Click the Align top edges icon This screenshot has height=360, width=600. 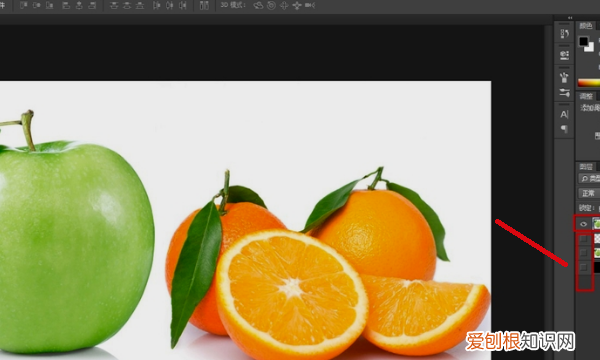tap(24, 5)
